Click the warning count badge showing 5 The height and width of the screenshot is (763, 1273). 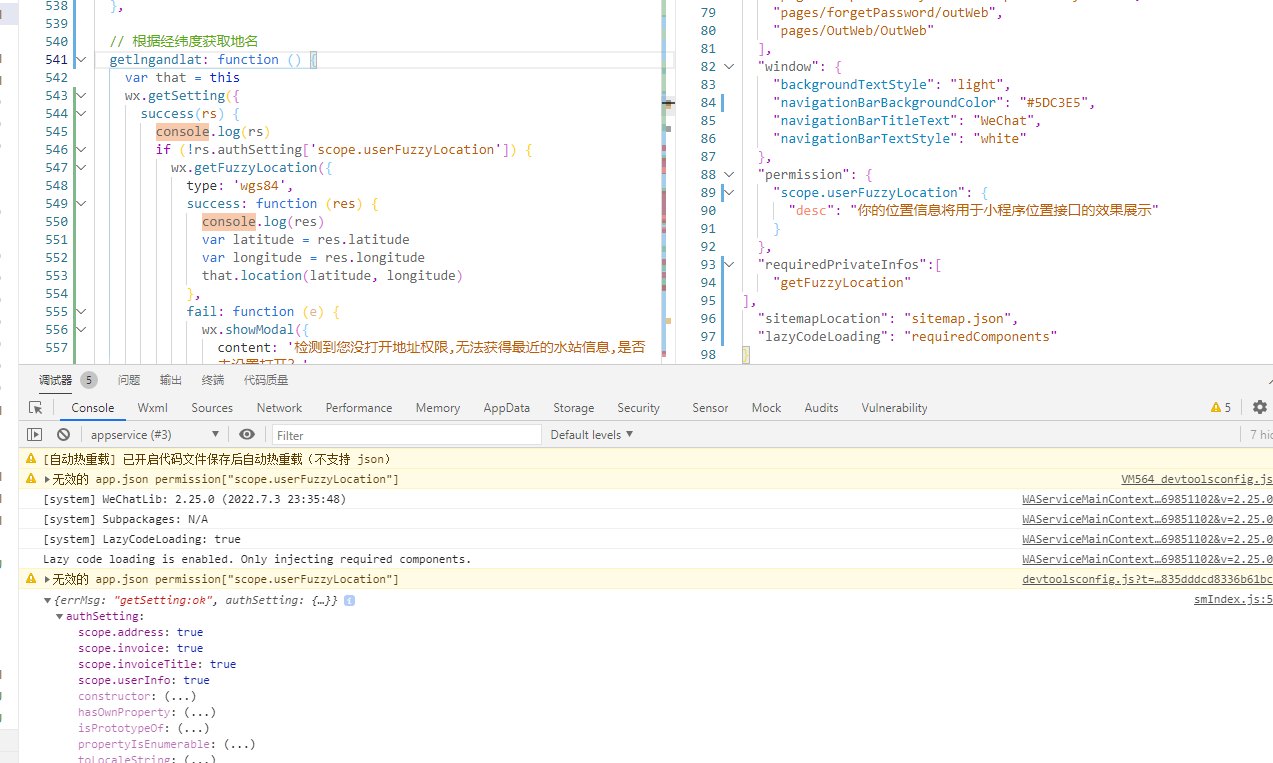coord(1221,408)
